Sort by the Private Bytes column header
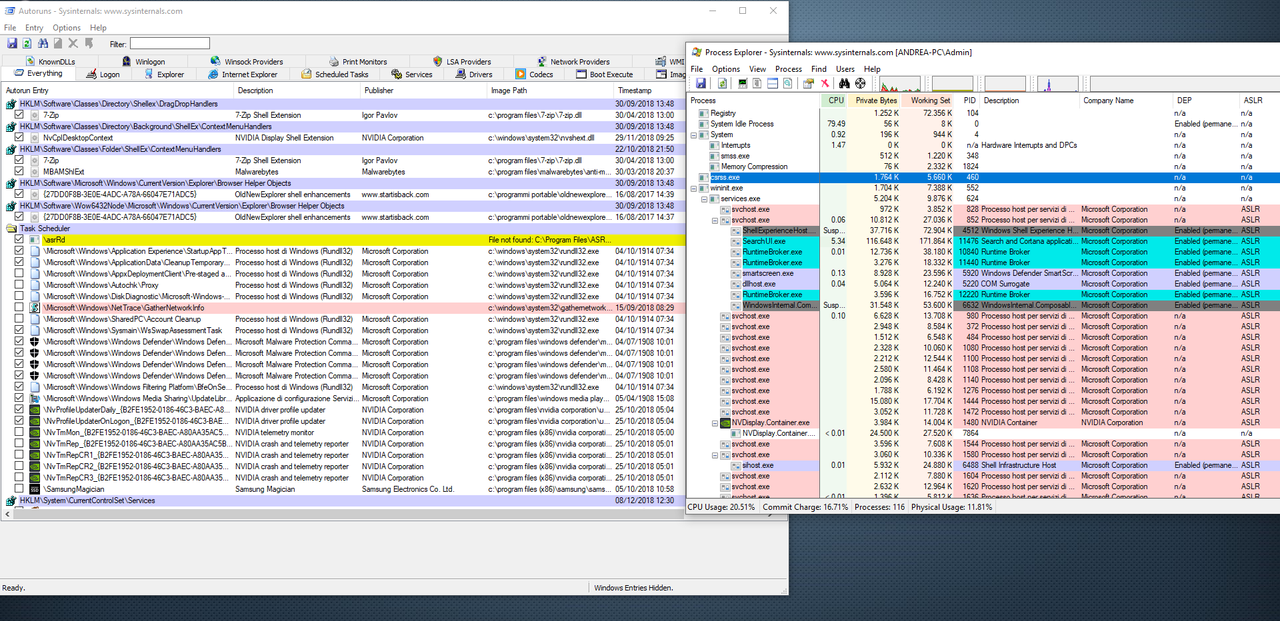Viewport: 1280px width, 621px height. [875, 100]
